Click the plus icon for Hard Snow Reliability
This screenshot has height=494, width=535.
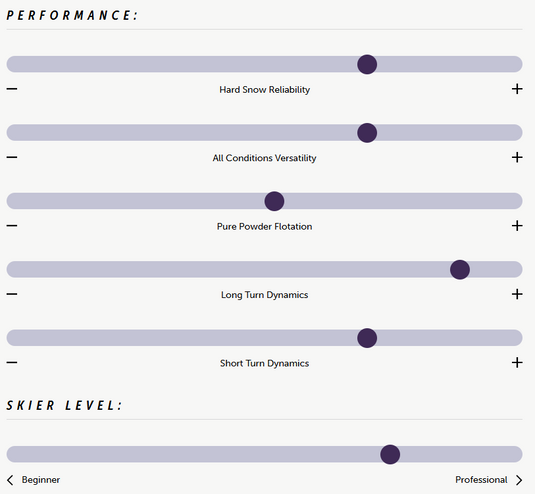tap(517, 89)
